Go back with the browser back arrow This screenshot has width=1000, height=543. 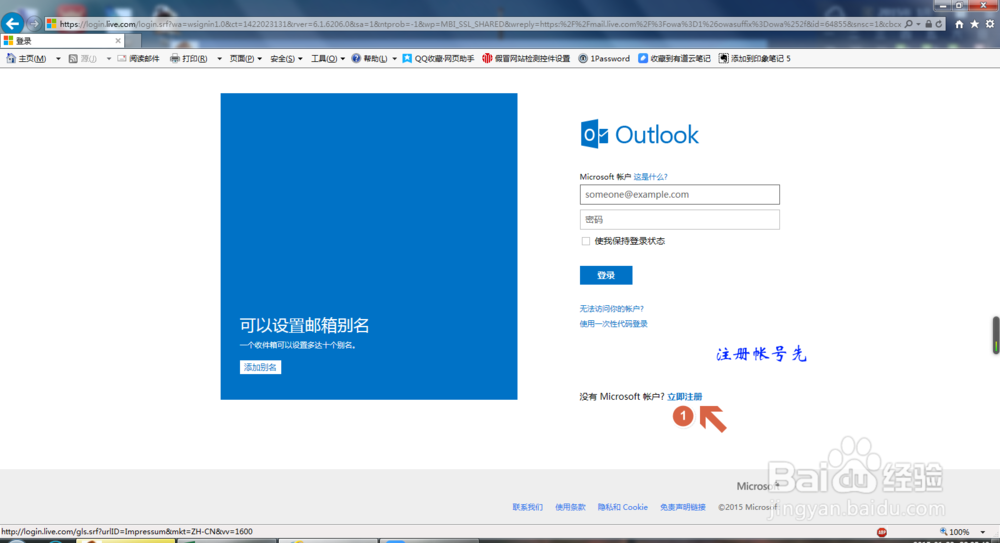12,24
